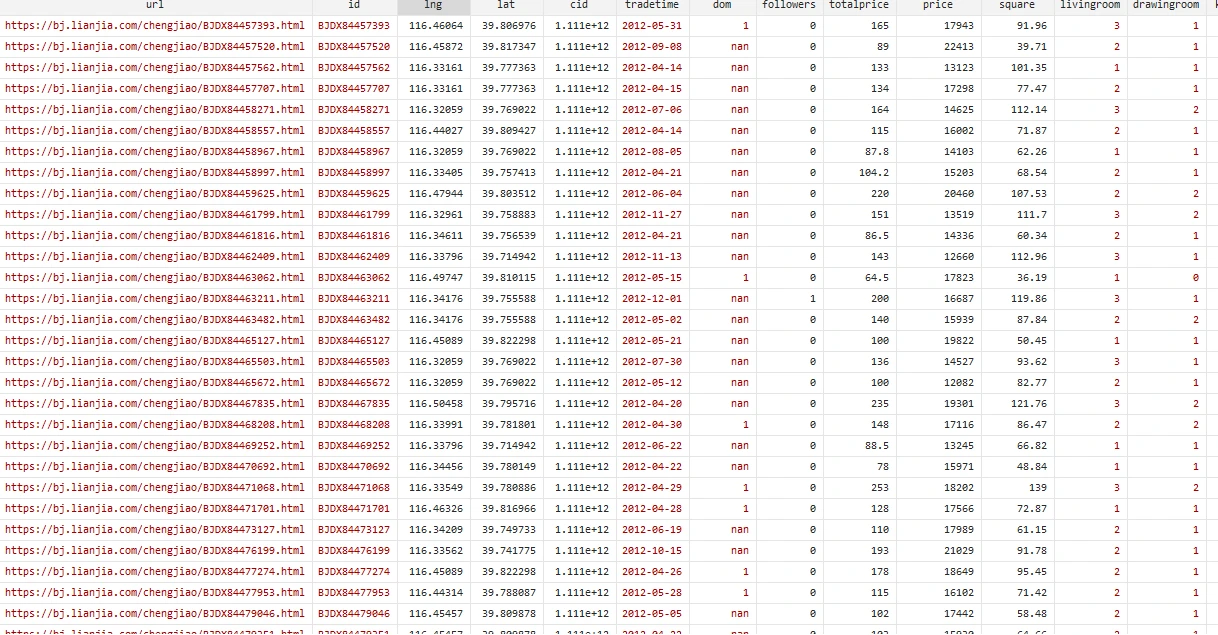Viewport: 1218px width, 635px height.
Task: Click the followers value 1 in BJDX84463211 row
Action: (x=812, y=299)
